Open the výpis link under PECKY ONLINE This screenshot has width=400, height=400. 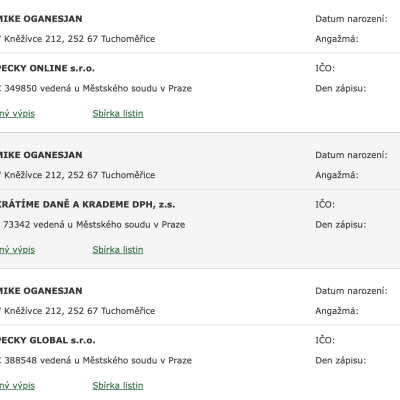17,114
